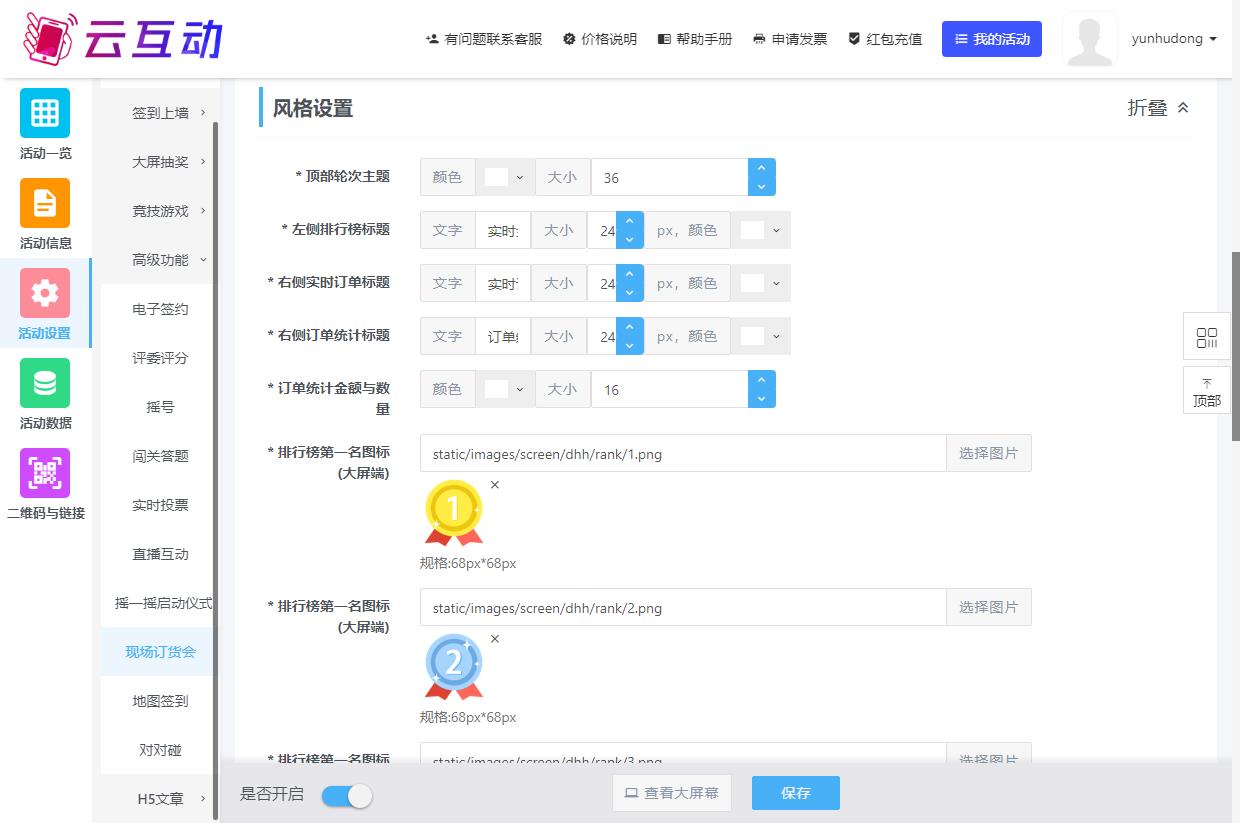Jump to top with 顶部 button
Image resolution: width=1240 pixels, height=823 pixels.
1206,391
